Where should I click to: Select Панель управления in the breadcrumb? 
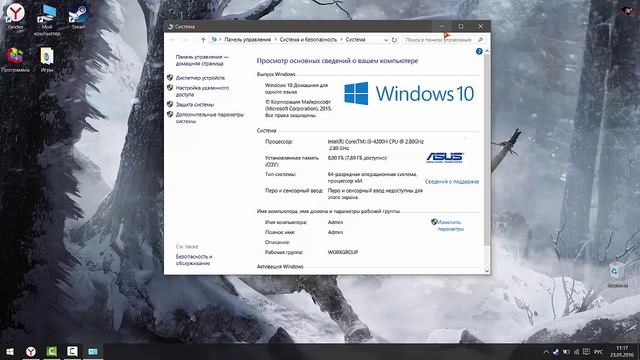247,40
